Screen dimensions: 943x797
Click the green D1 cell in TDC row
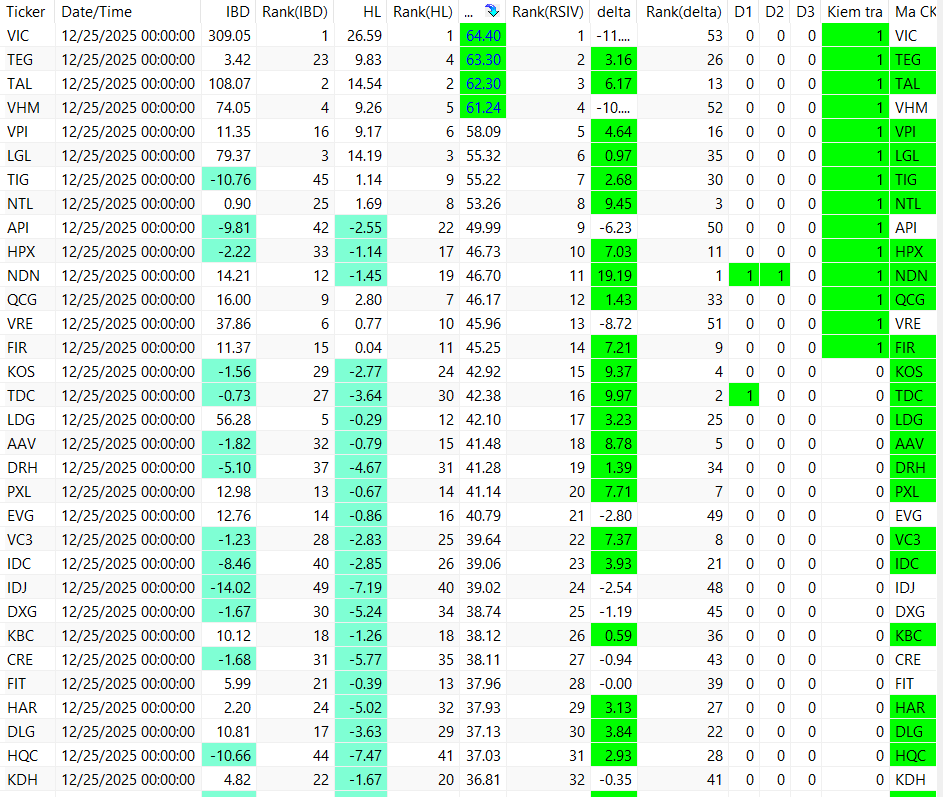744,396
